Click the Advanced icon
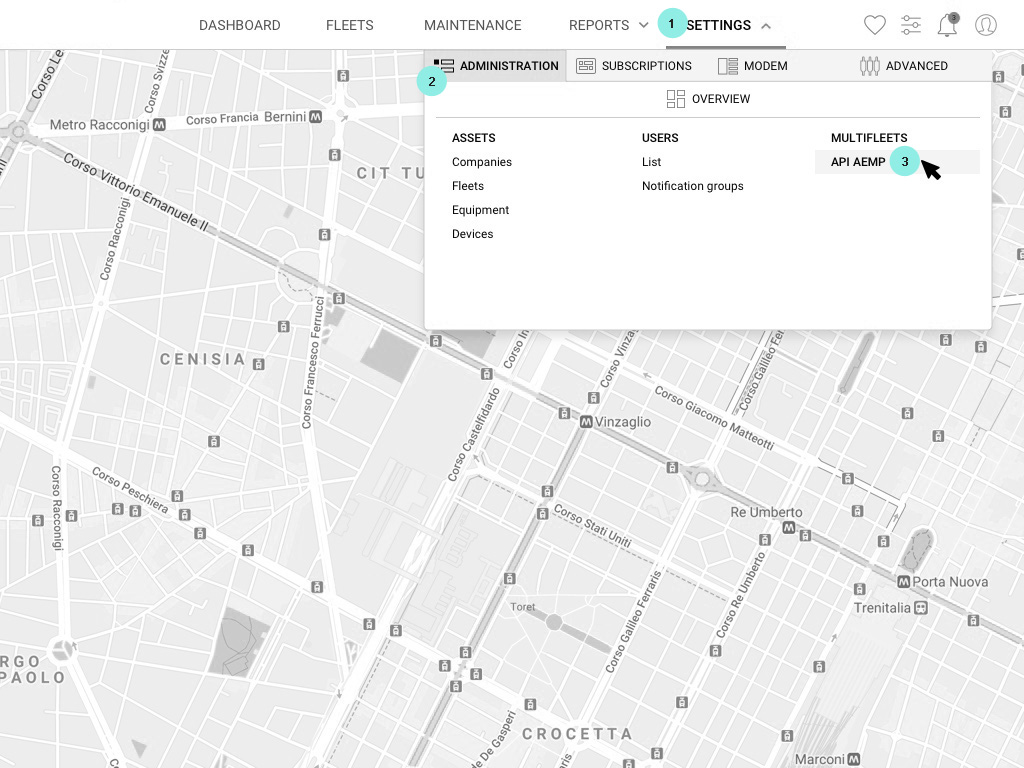The height and width of the screenshot is (768, 1024). 869,65
